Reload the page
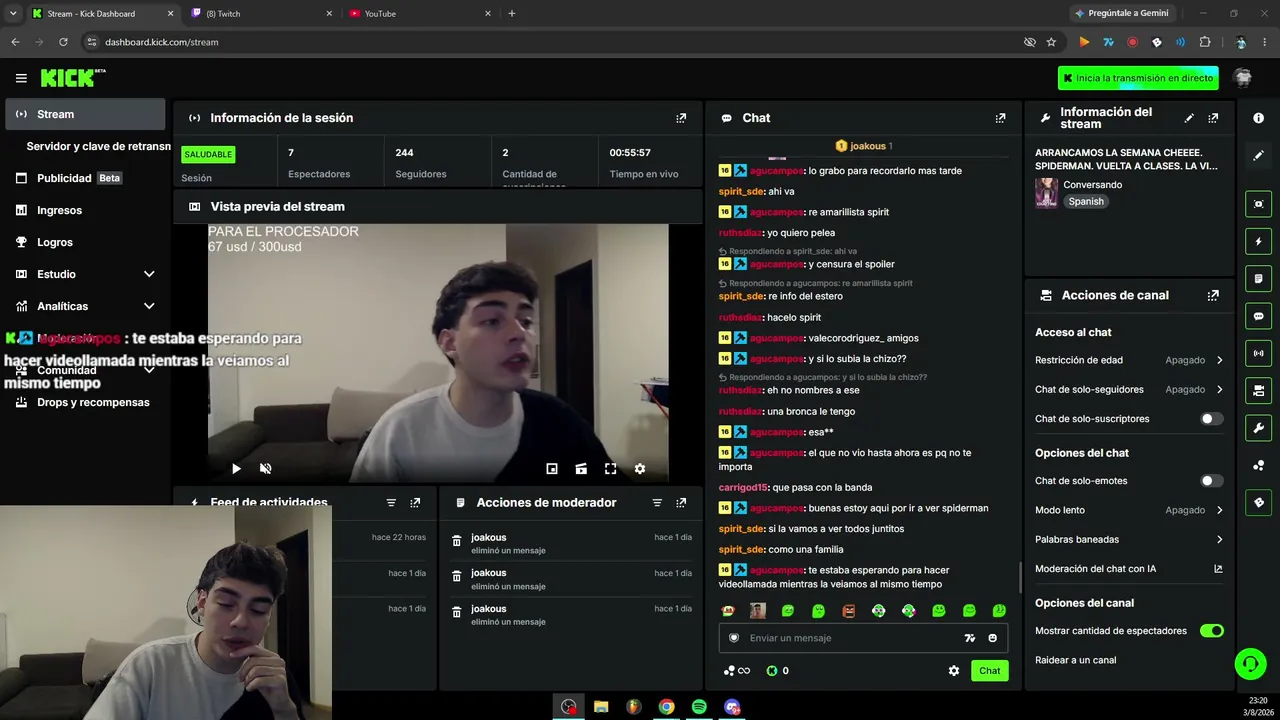This screenshot has width=1280, height=720. click(63, 42)
